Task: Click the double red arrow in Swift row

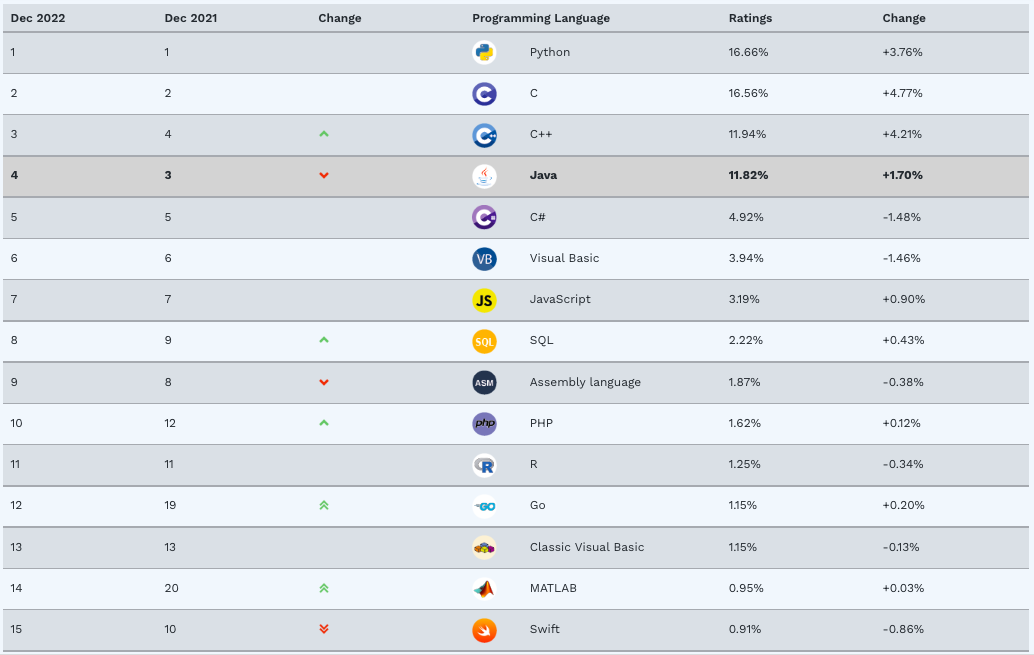Action: click(x=324, y=629)
